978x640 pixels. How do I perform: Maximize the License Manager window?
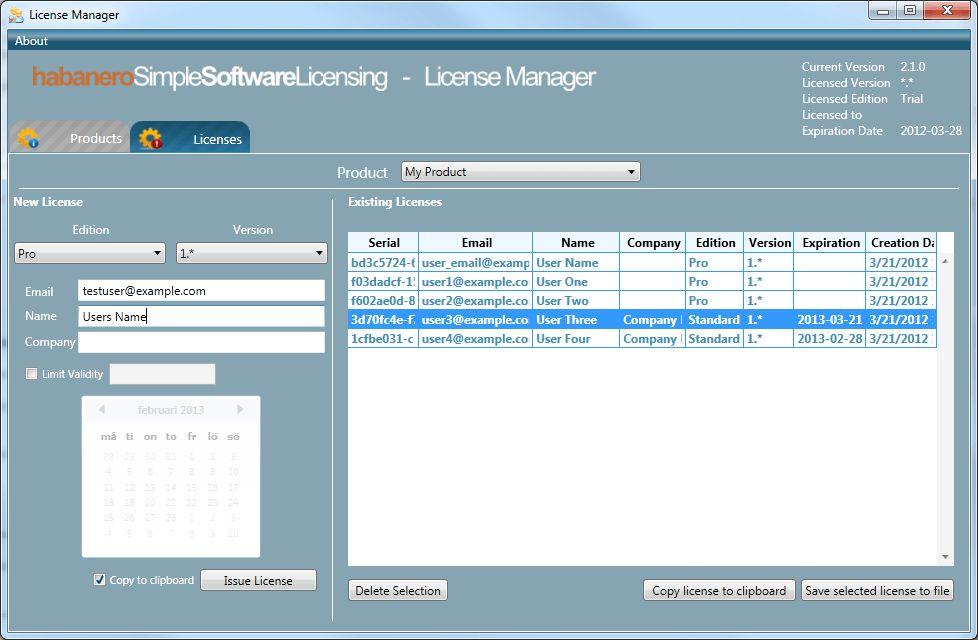(x=910, y=11)
